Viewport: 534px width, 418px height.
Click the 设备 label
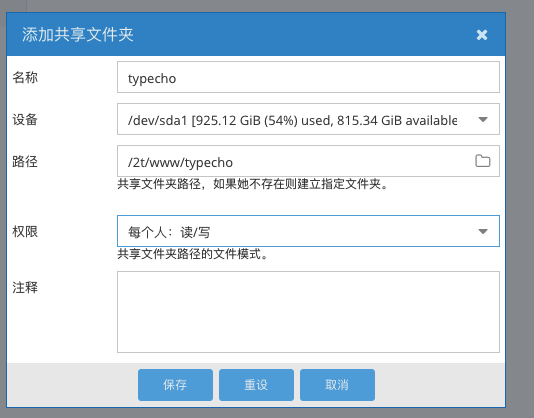(25, 120)
